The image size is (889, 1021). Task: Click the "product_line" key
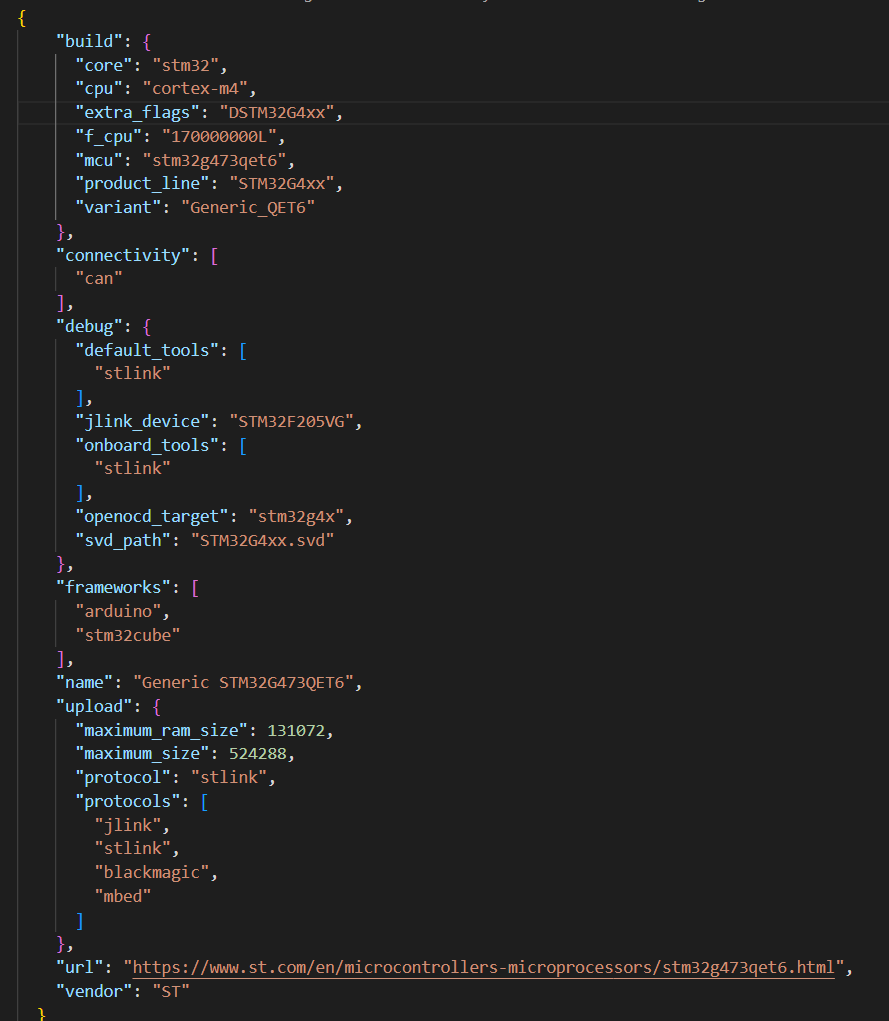pos(142,184)
